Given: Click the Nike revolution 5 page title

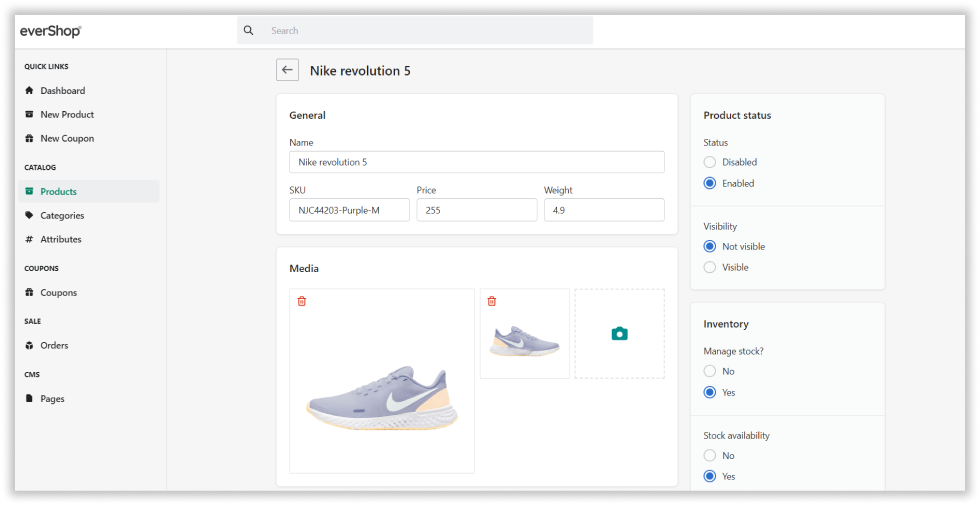Looking at the screenshot, I should 360,71.
